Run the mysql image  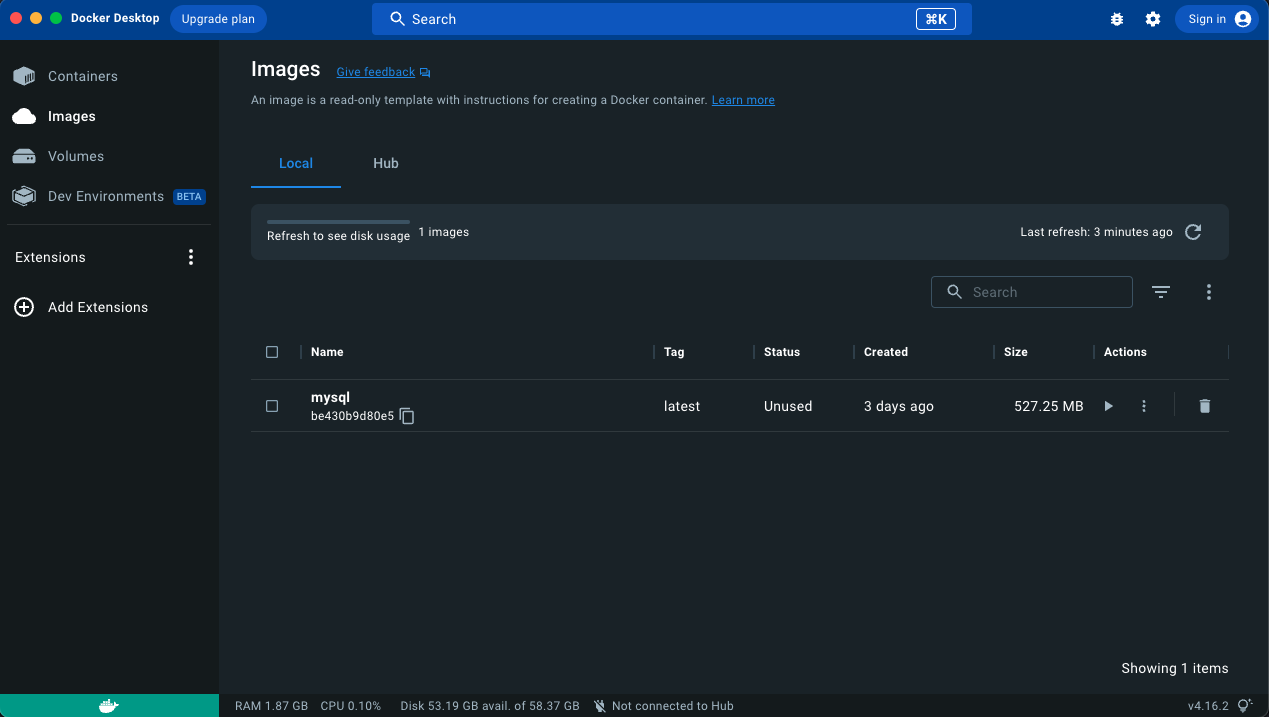coord(1108,406)
